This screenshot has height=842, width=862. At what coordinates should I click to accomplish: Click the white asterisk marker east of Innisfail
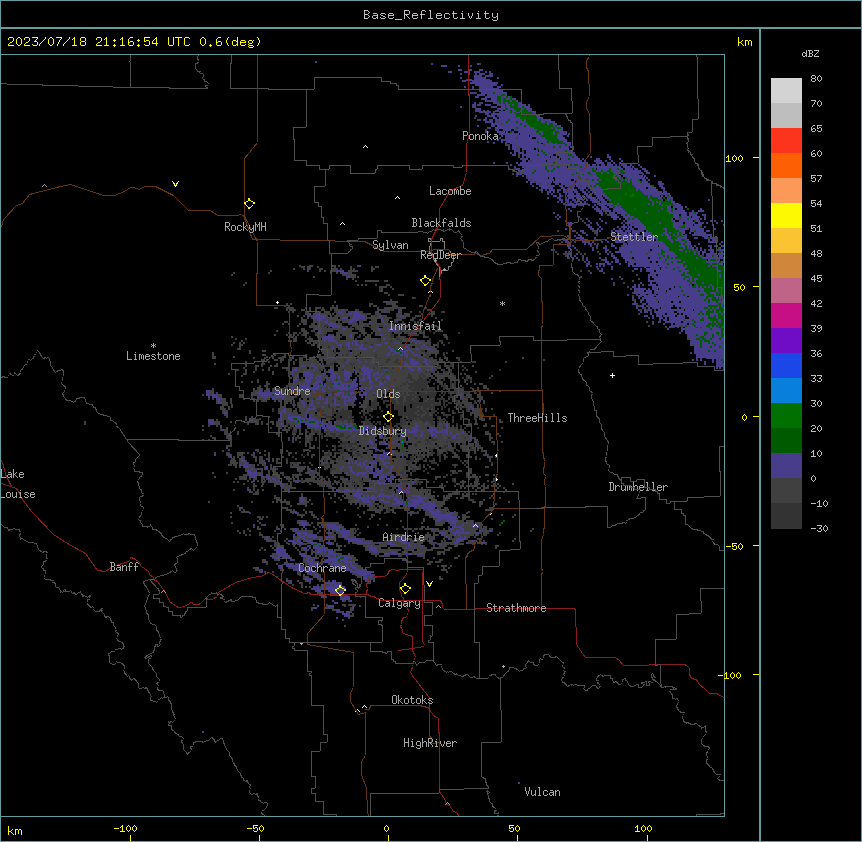coord(502,303)
